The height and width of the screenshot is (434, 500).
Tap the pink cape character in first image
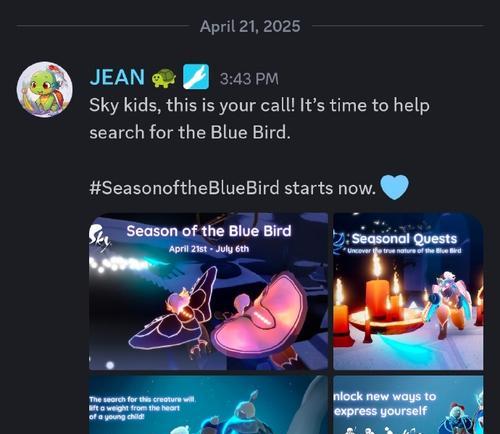[260, 317]
